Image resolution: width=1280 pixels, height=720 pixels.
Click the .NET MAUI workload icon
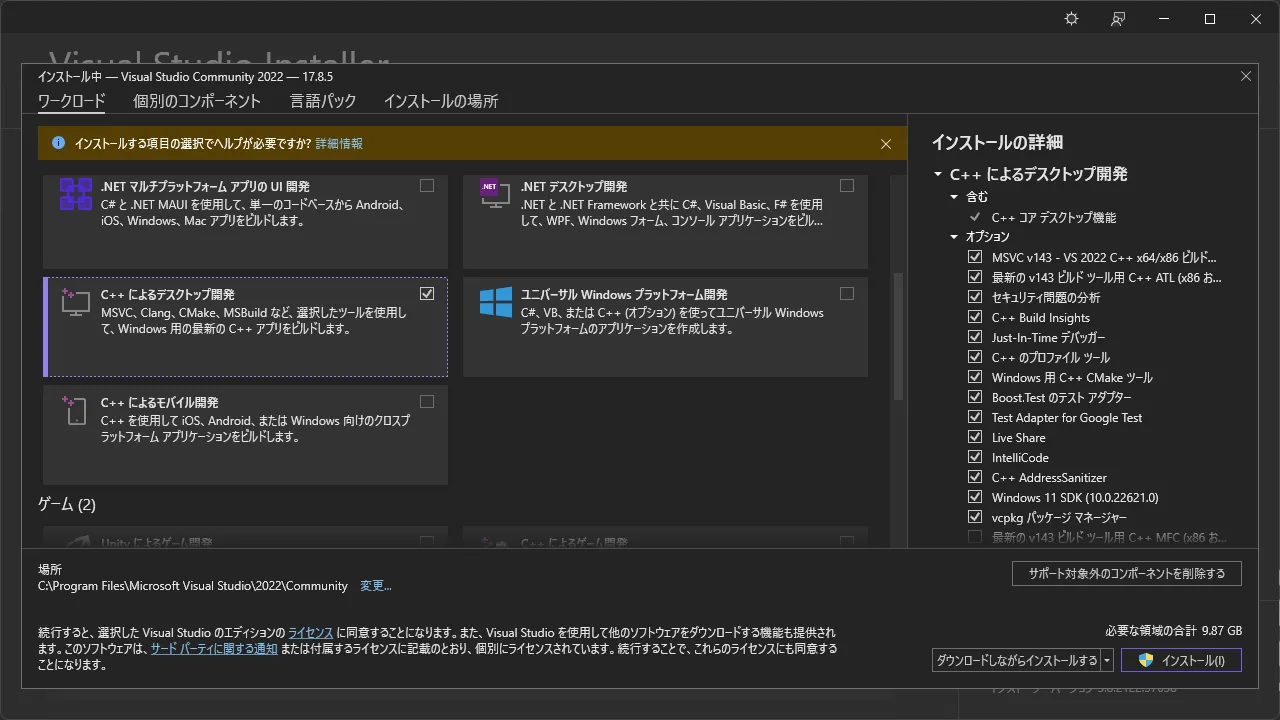coord(76,194)
